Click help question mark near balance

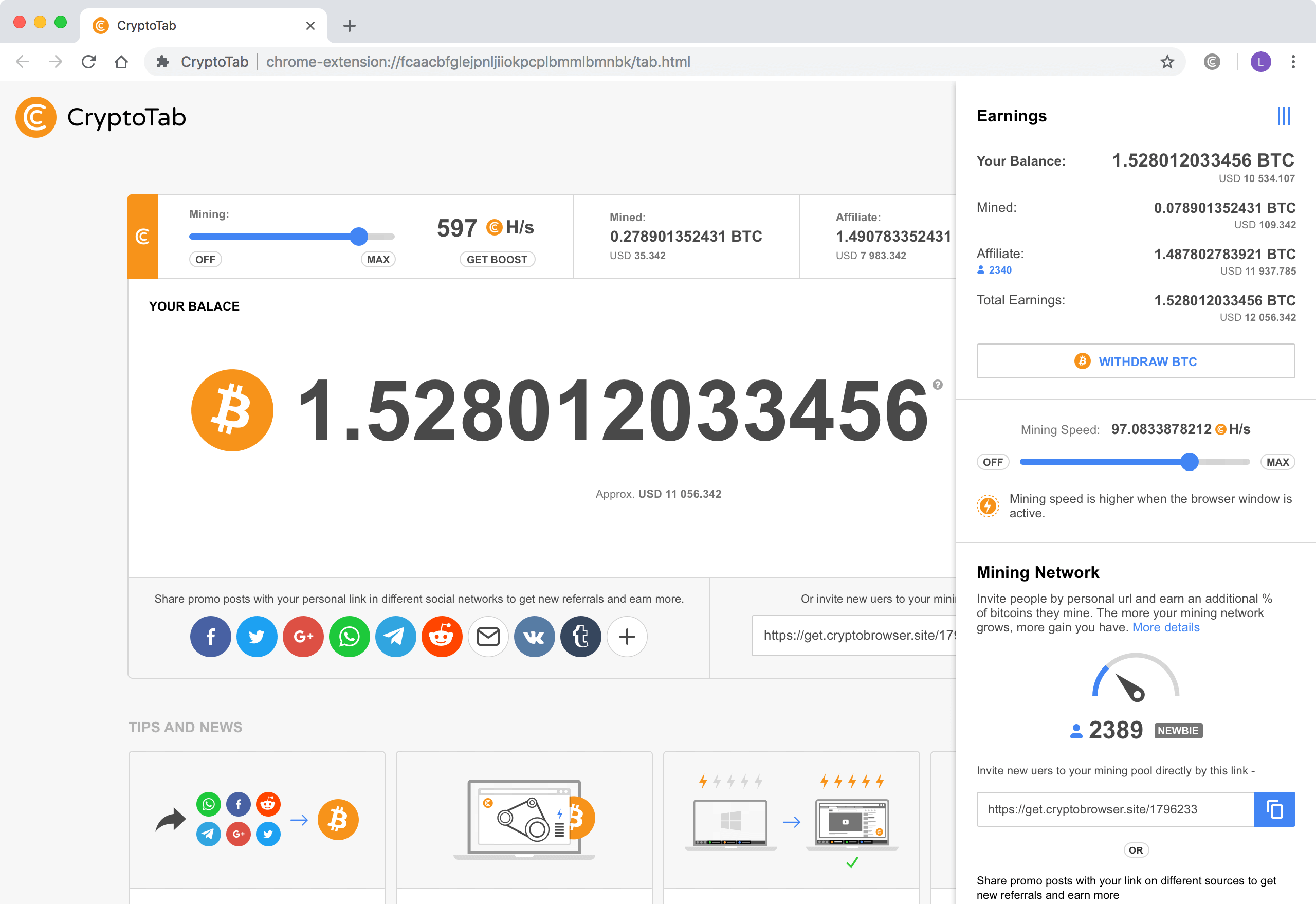(x=938, y=385)
